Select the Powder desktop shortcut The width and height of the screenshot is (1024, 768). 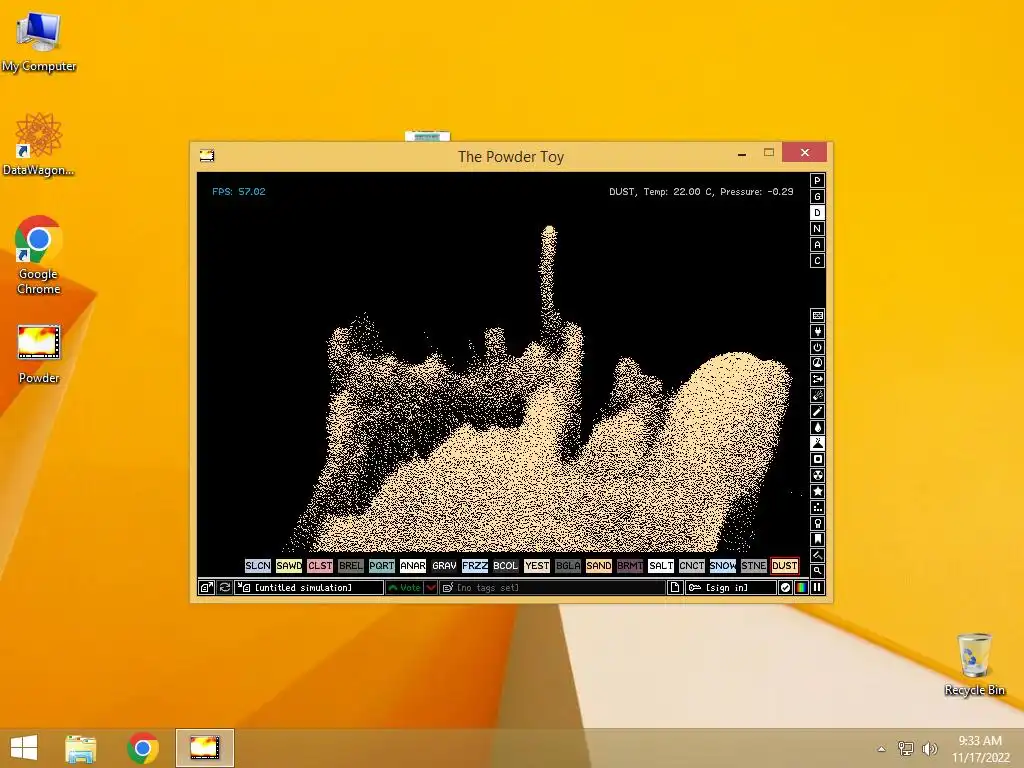coord(39,353)
